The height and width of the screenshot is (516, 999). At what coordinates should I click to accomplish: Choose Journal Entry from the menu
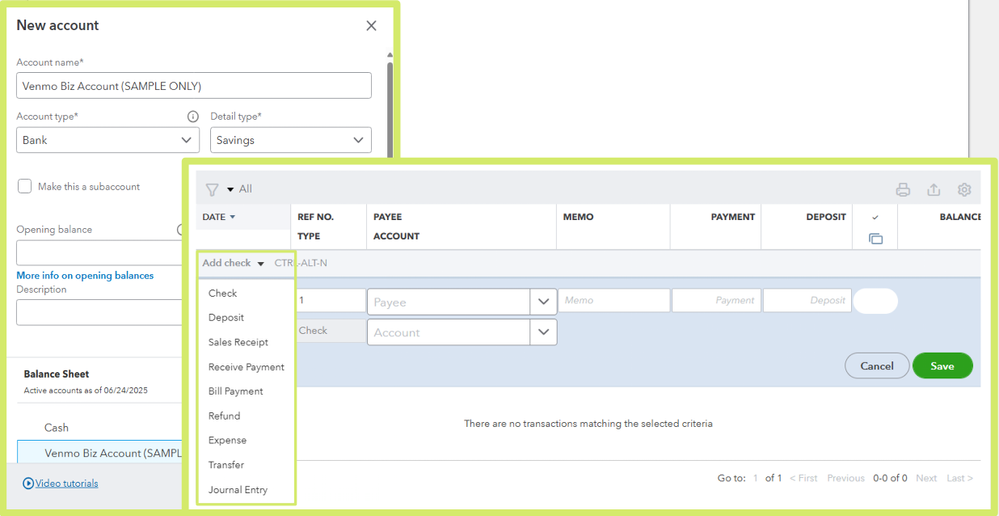pos(238,490)
